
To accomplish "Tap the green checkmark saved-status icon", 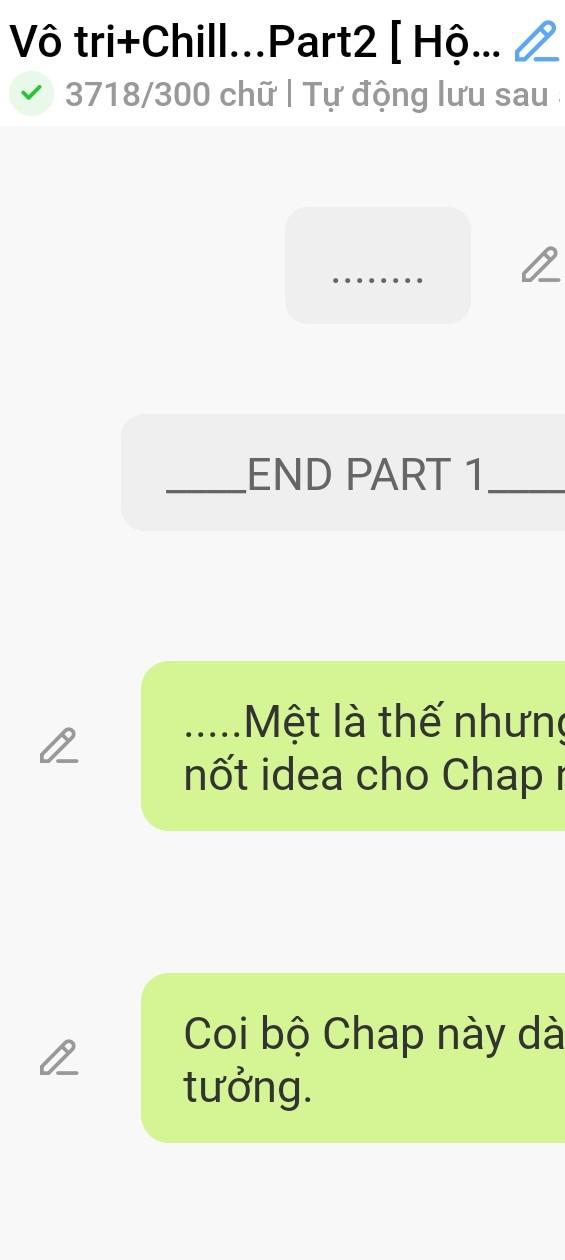I will [x=31, y=94].
